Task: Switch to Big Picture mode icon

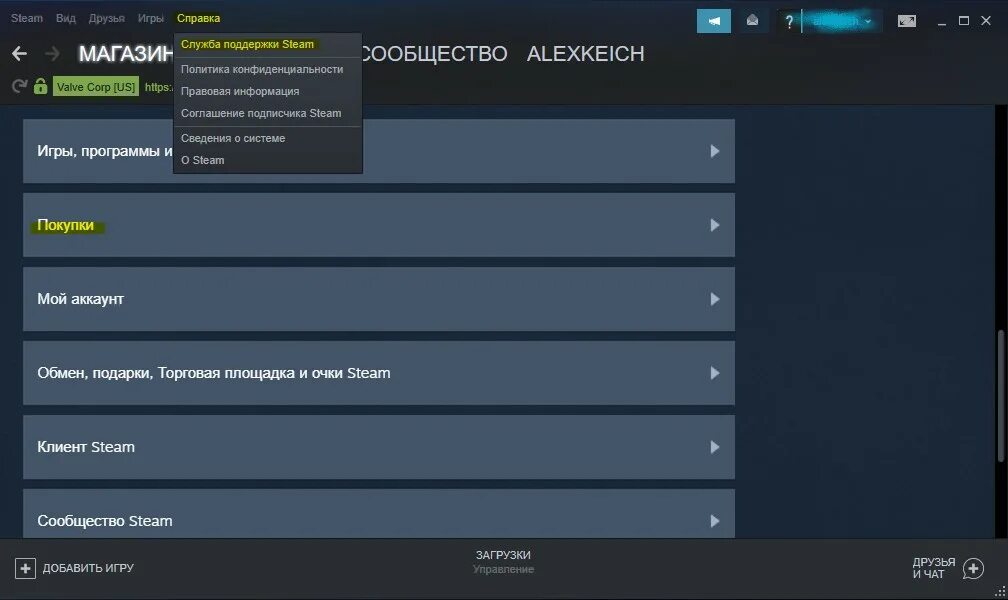Action: [x=906, y=21]
